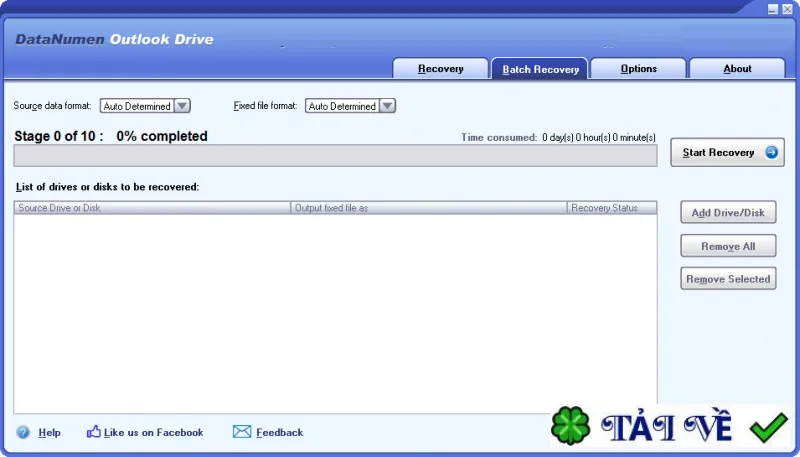Sort by Source Drive or Disk column
This screenshot has width=800, height=457.
[152, 208]
